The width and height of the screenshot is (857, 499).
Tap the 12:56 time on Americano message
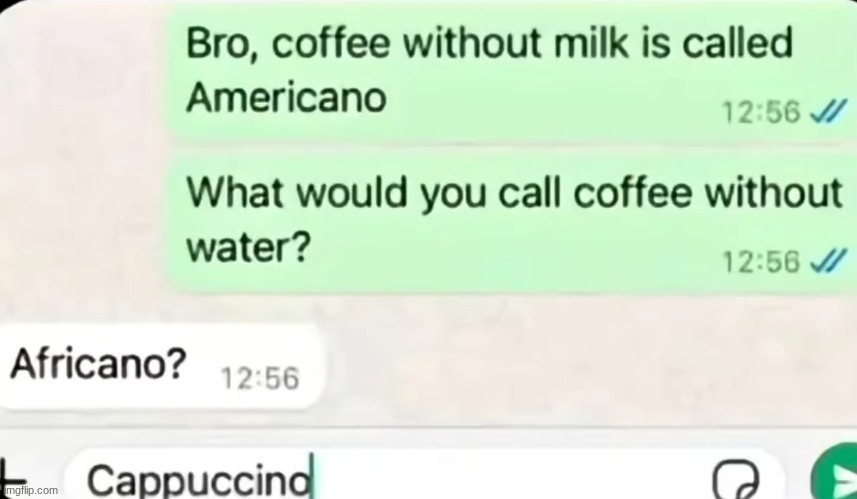(761, 113)
